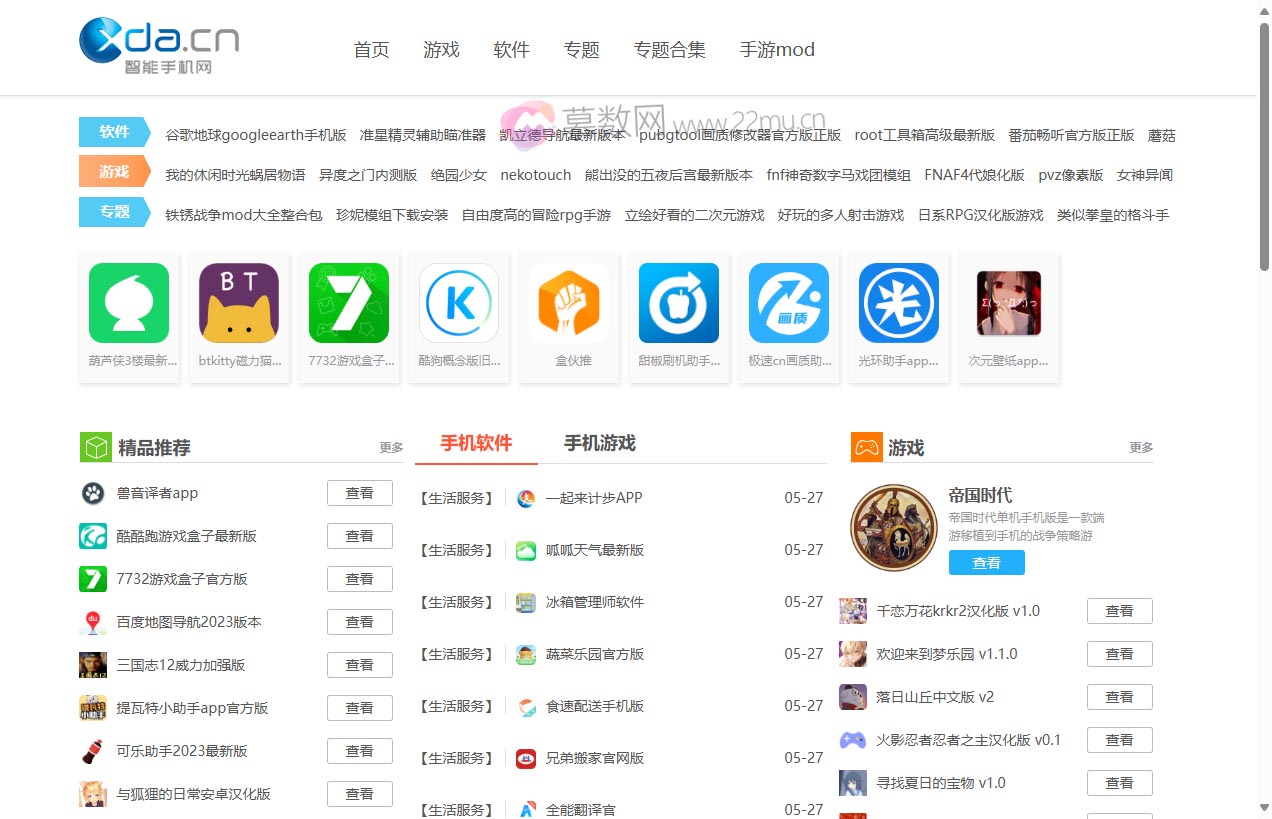
Task: Open the 7732游戏盒子 app icon
Action: coord(349,303)
